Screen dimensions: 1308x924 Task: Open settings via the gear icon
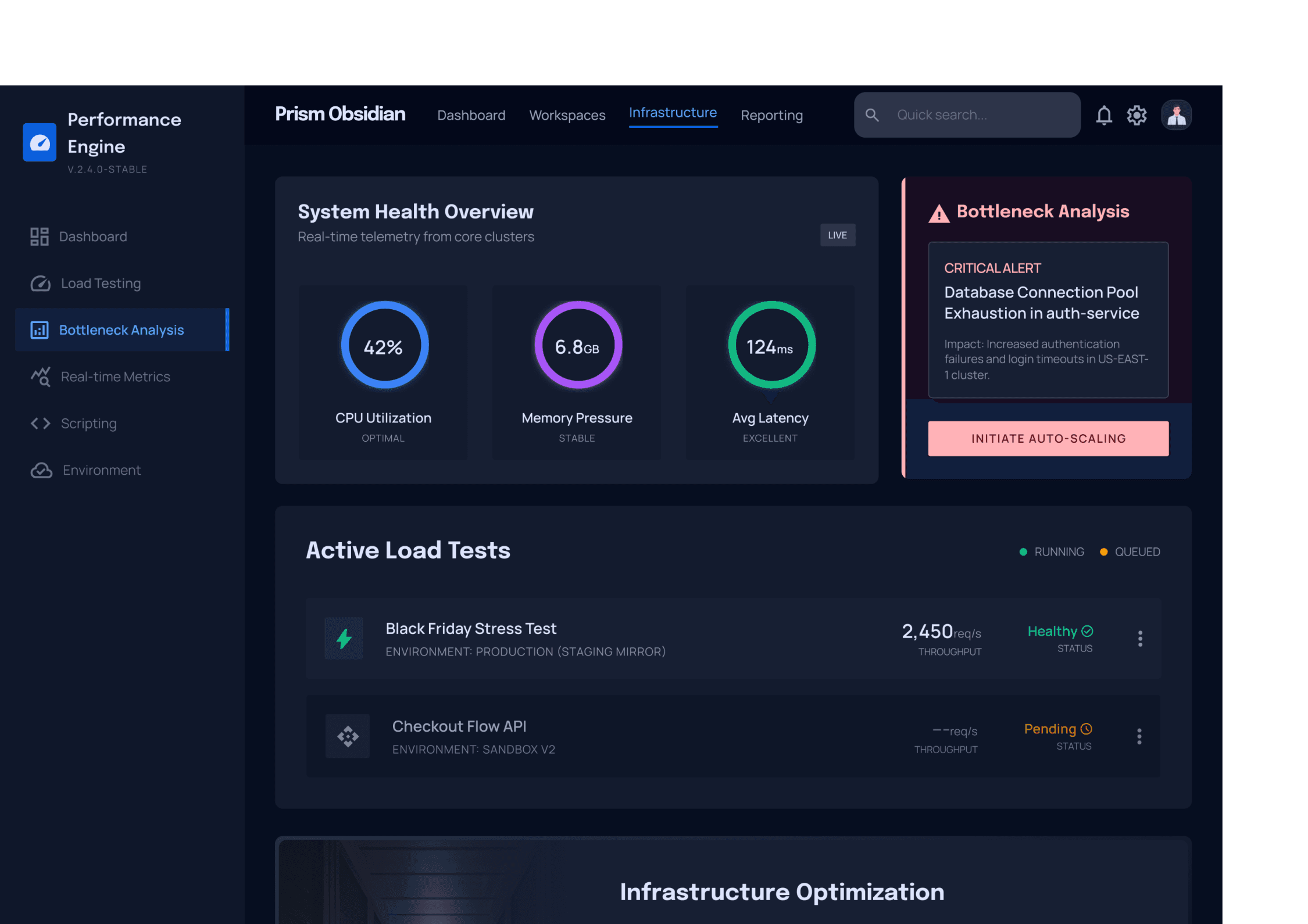(x=1137, y=115)
